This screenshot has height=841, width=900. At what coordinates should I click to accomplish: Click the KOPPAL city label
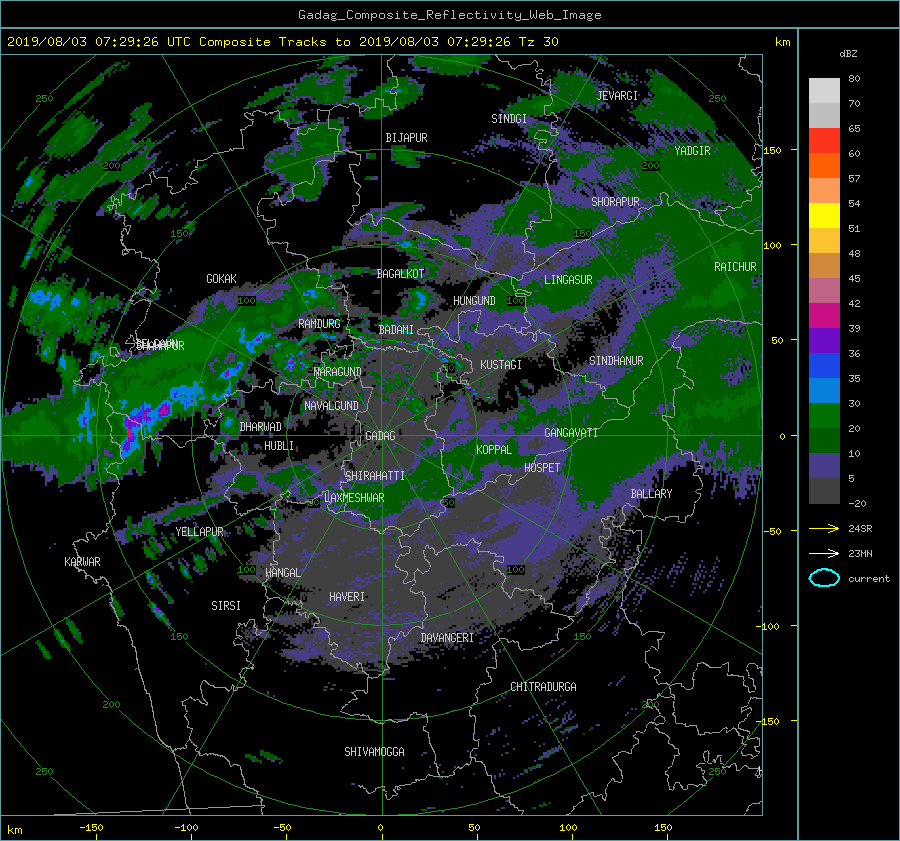click(x=494, y=450)
